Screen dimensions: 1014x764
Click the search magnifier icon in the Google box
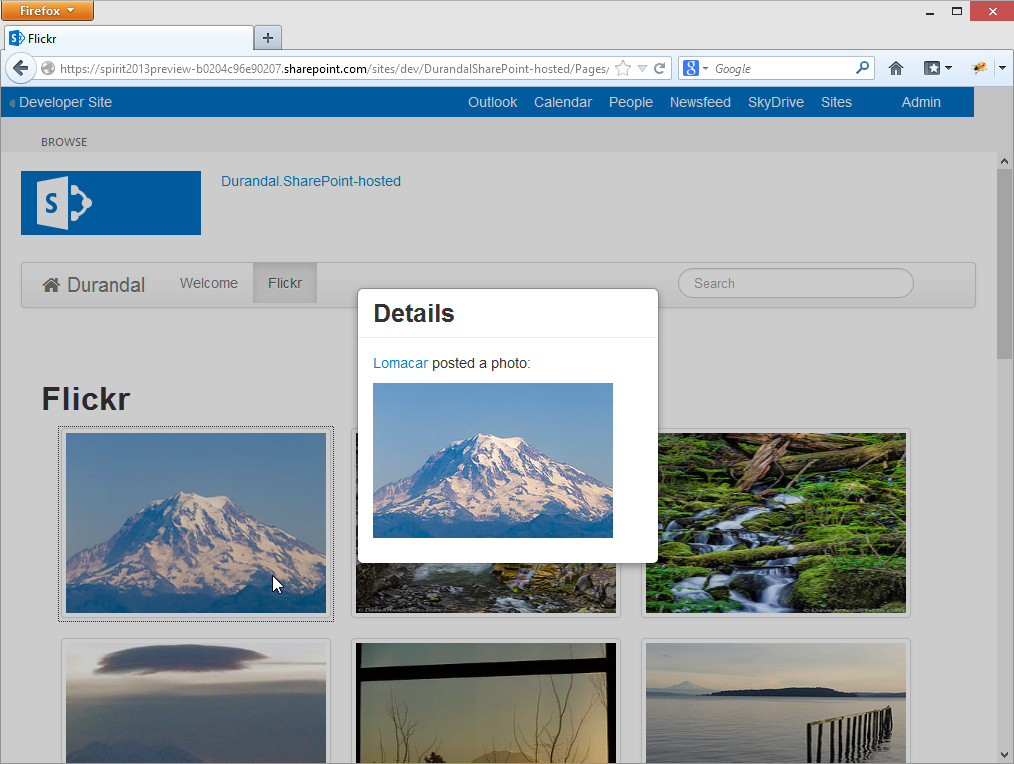point(862,68)
